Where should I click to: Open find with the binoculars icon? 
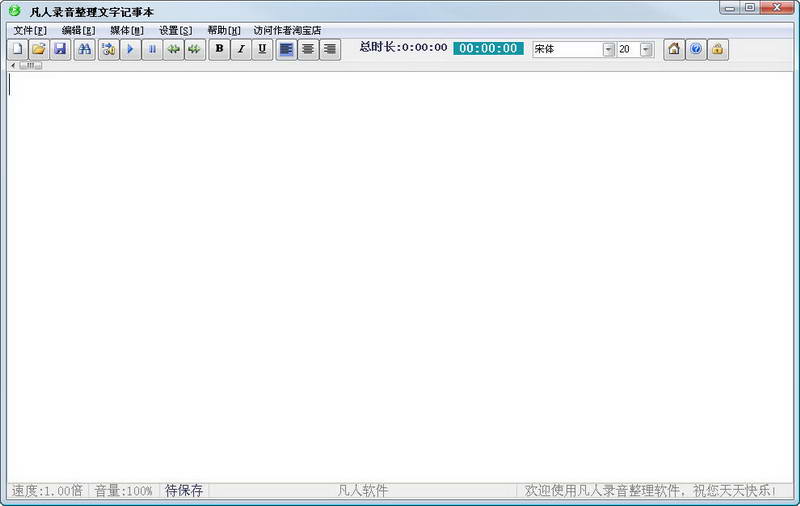[x=85, y=49]
